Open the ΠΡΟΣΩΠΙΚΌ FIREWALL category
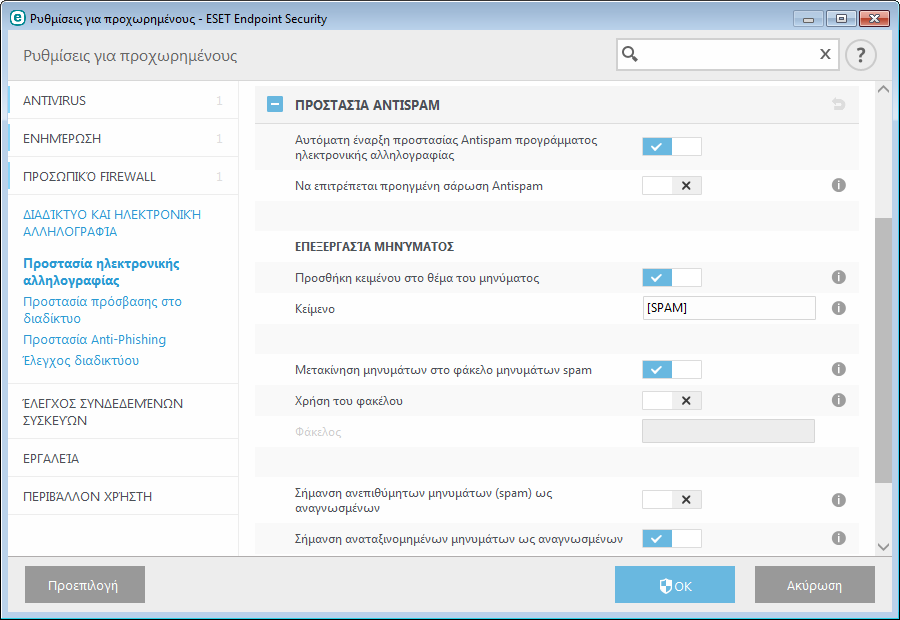This screenshot has width=900, height=620. coord(123,176)
